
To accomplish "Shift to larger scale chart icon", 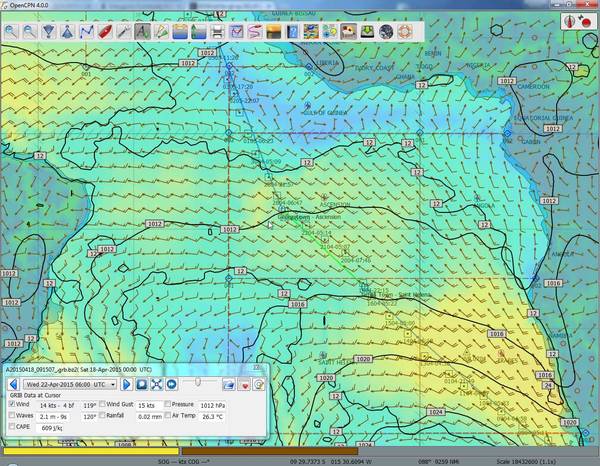I will pyautogui.click(x=49, y=31).
